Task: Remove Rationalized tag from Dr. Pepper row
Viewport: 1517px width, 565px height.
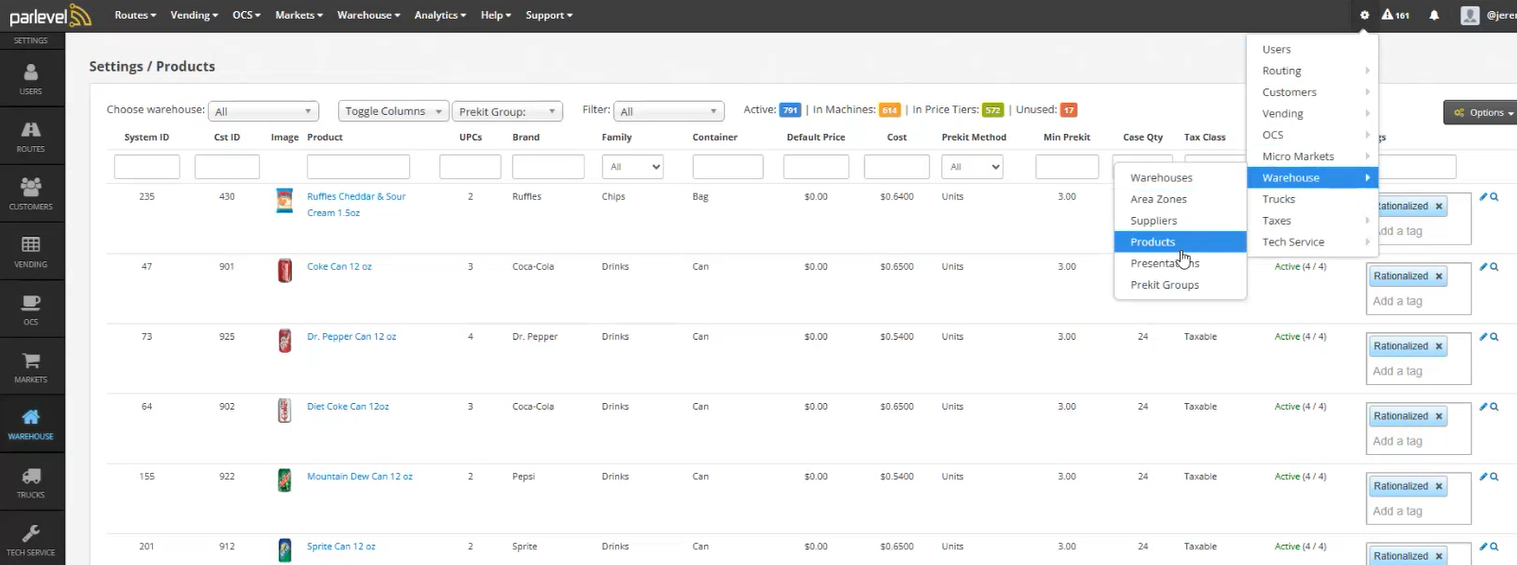Action: 1439,346
